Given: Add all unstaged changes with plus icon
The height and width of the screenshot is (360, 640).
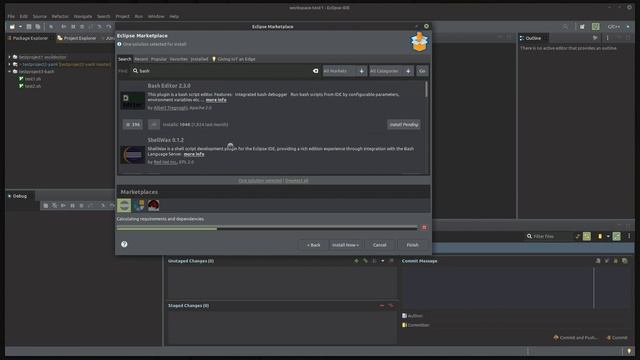Looking at the screenshot, I should [356, 261].
